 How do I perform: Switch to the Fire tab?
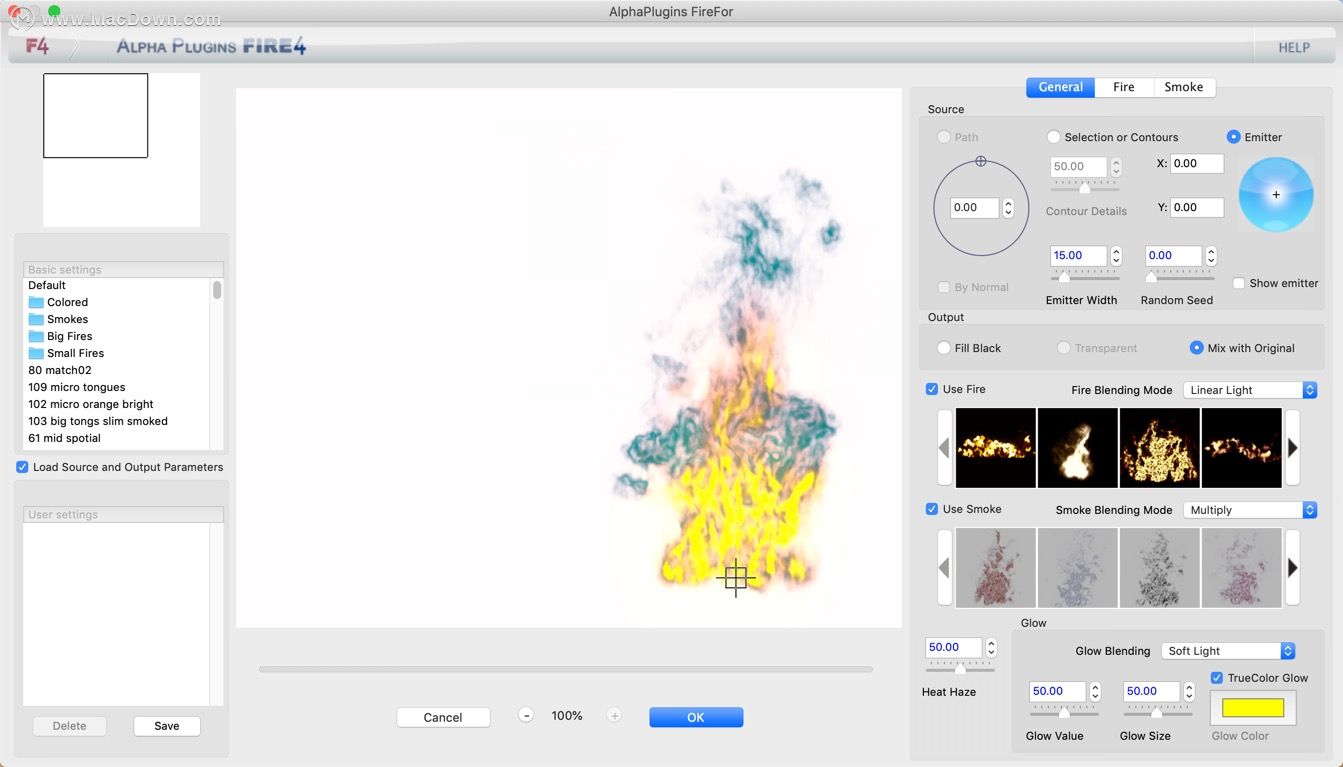point(1124,87)
